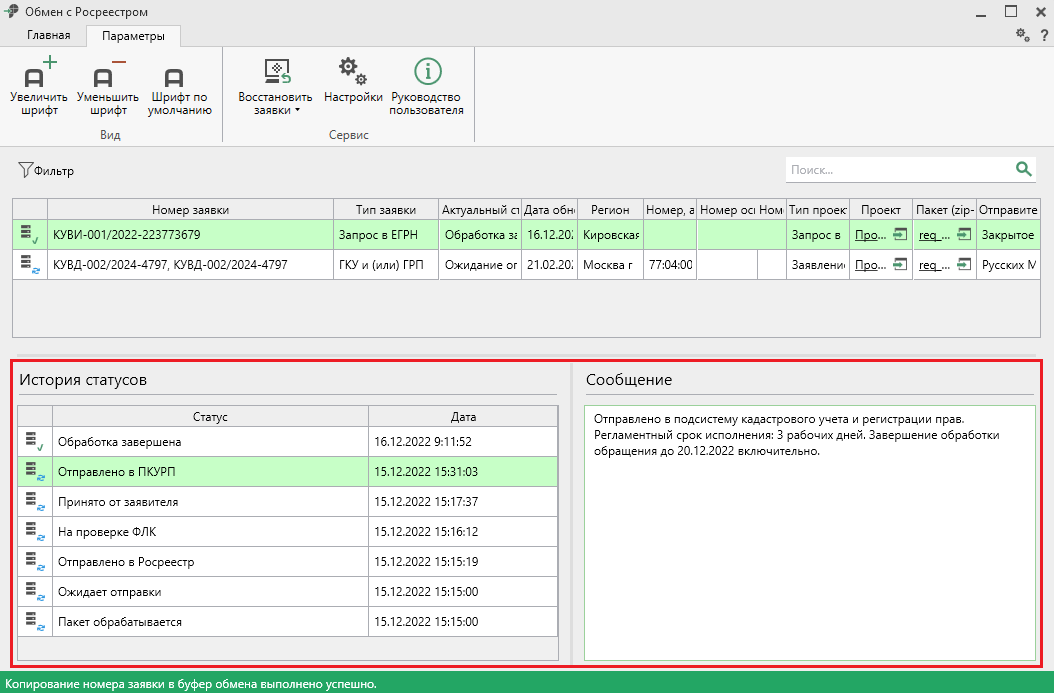Click the small gears icon in title area

[x=1022, y=34]
